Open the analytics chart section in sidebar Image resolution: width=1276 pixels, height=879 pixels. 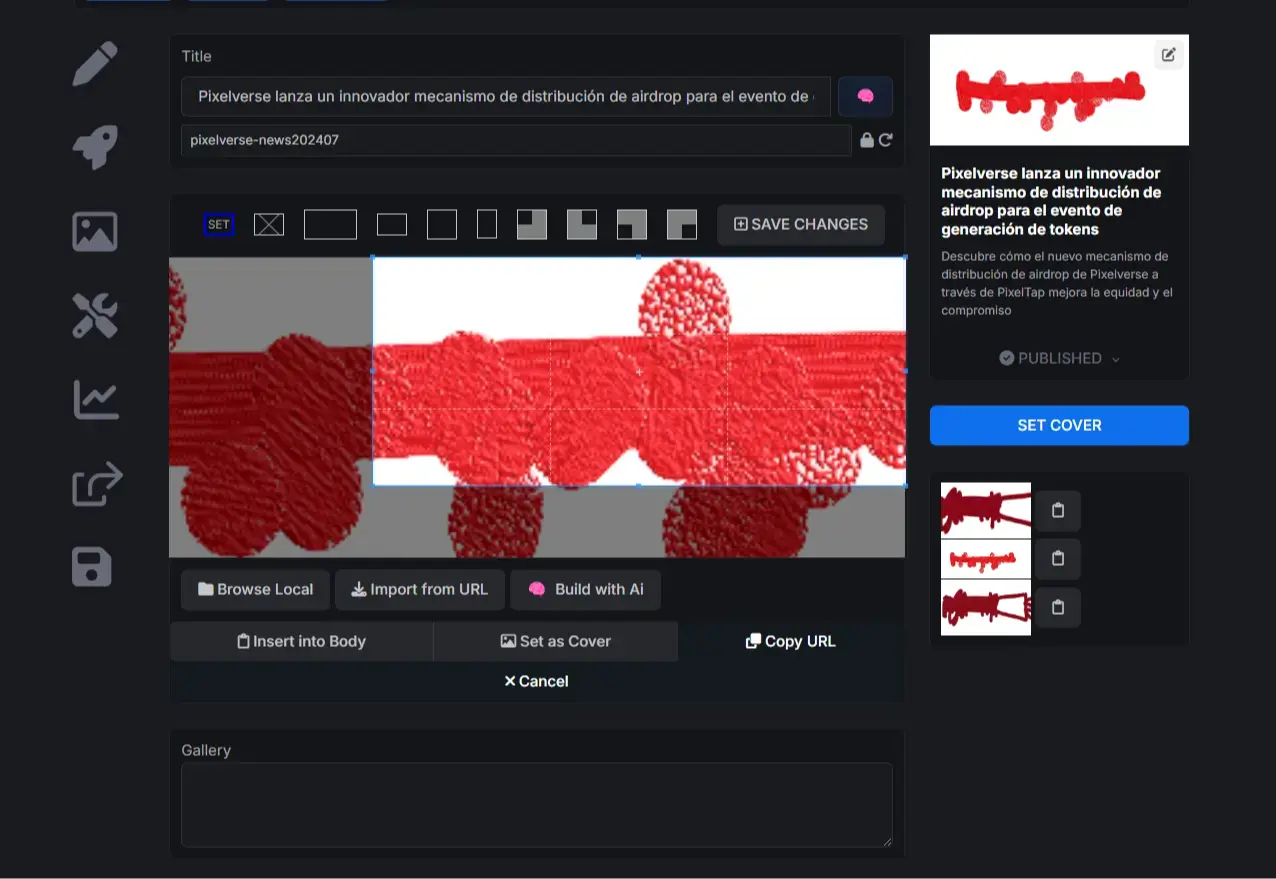tap(95, 399)
